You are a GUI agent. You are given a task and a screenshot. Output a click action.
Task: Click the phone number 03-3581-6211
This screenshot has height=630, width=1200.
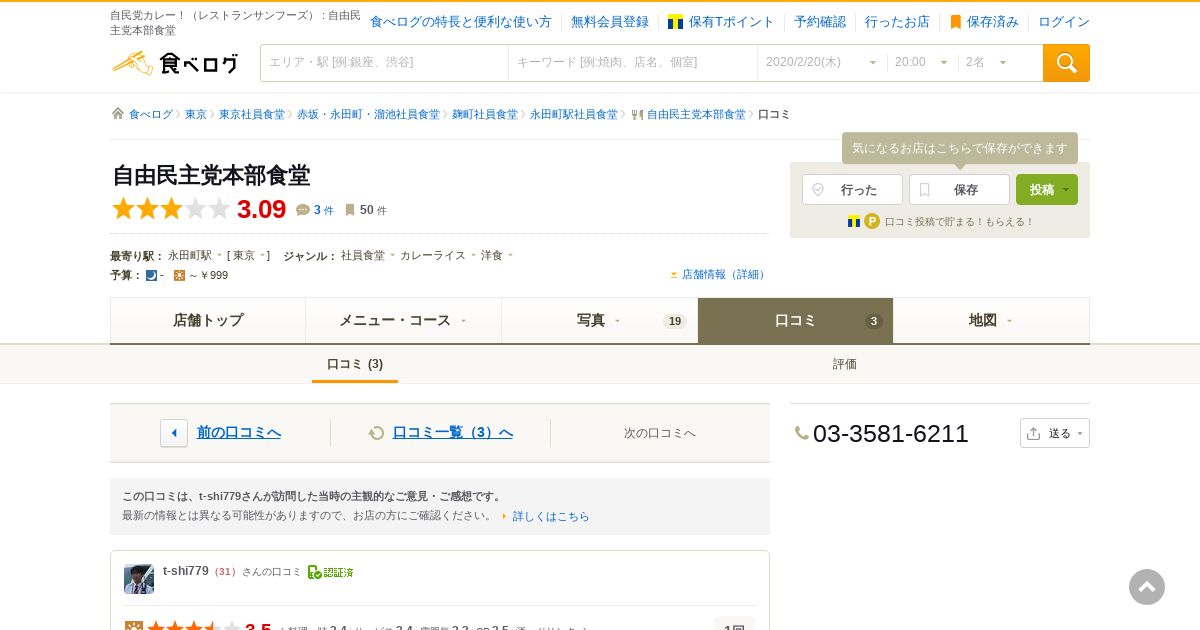point(891,433)
